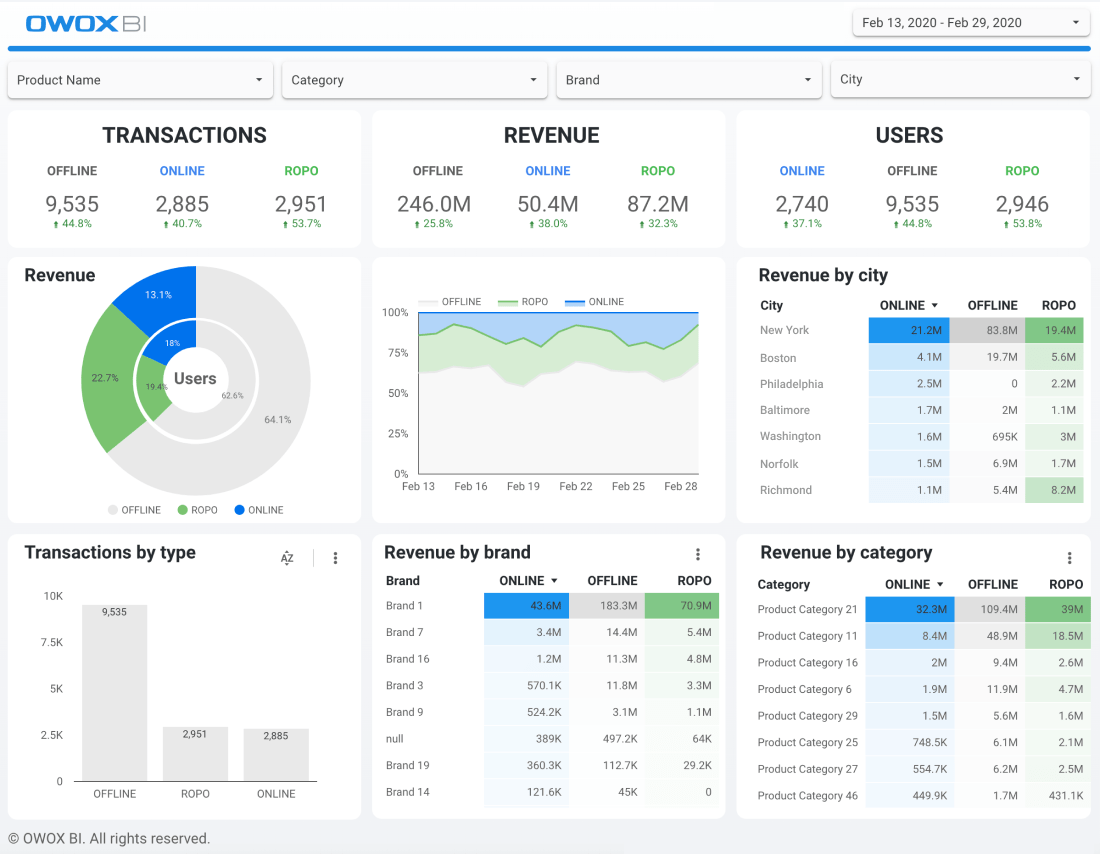Open the Brand filter dropdown

click(689, 80)
